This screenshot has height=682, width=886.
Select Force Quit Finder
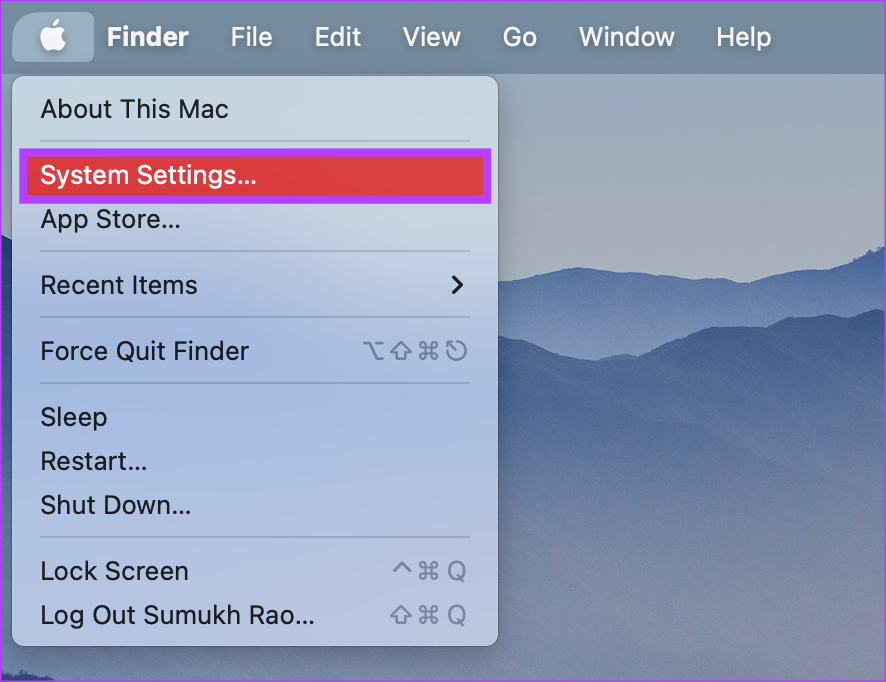pos(144,351)
